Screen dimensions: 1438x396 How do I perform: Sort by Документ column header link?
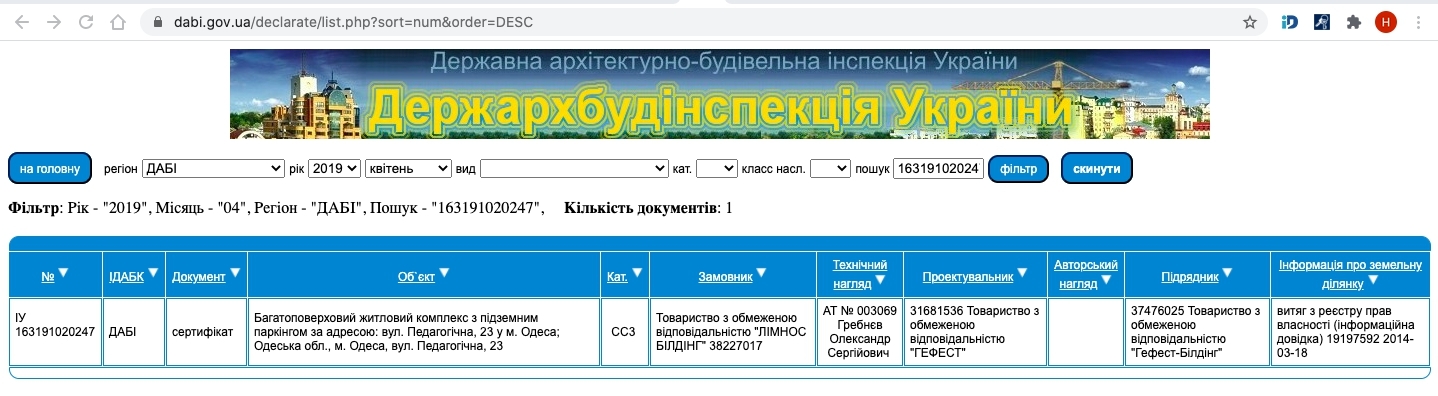coord(199,276)
